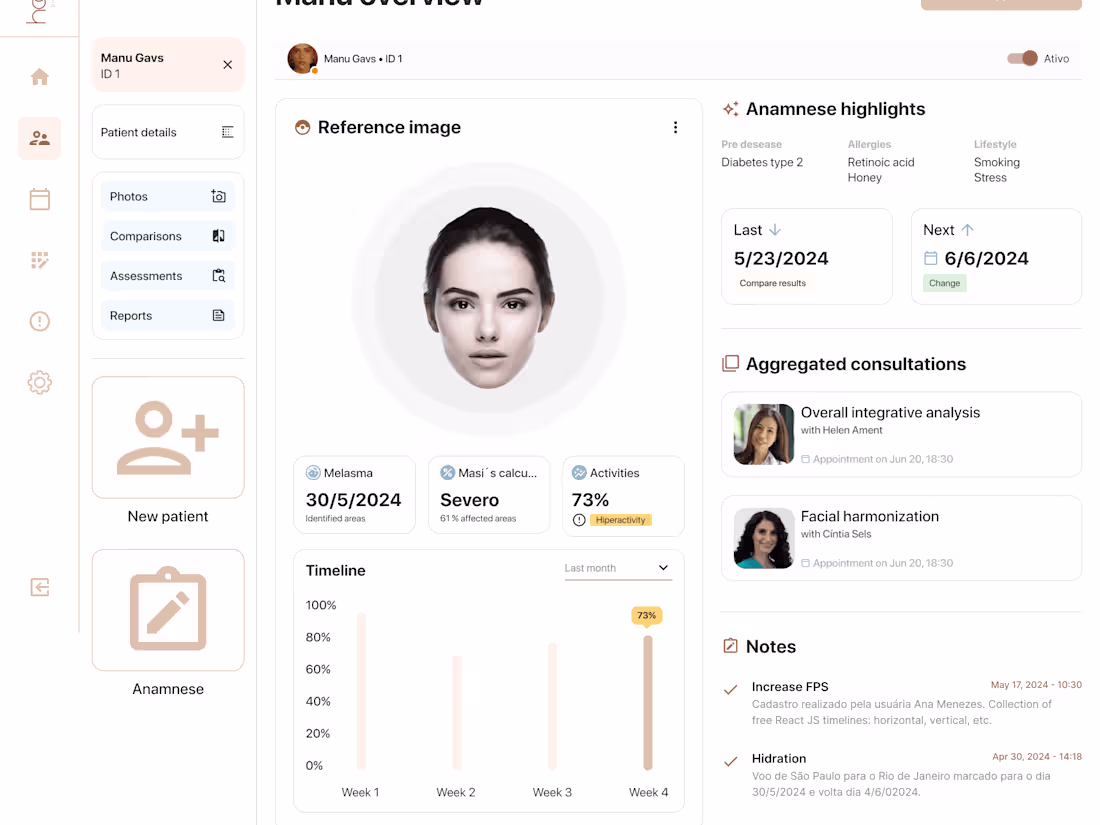
Task: Click the camera icon next to Photos
Action: tap(219, 196)
